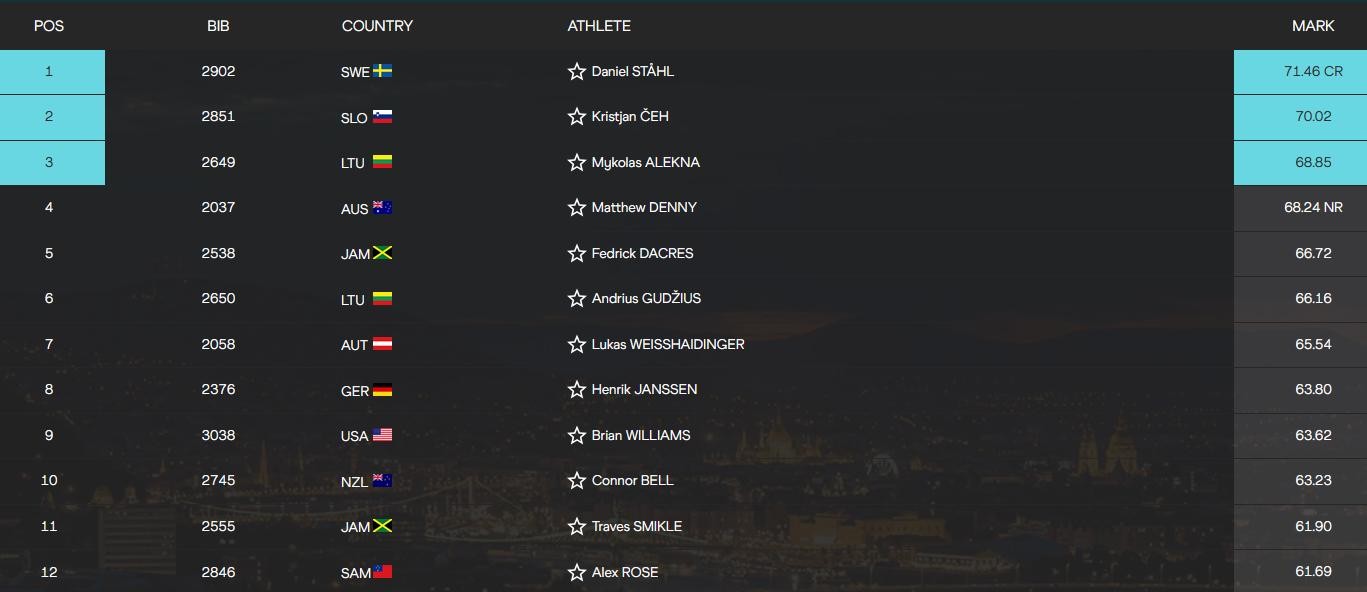The height and width of the screenshot is (592, 1367).
Task: Click the Jamaica flag for Fedrick DACRES
Action: [x=383, y=253]
